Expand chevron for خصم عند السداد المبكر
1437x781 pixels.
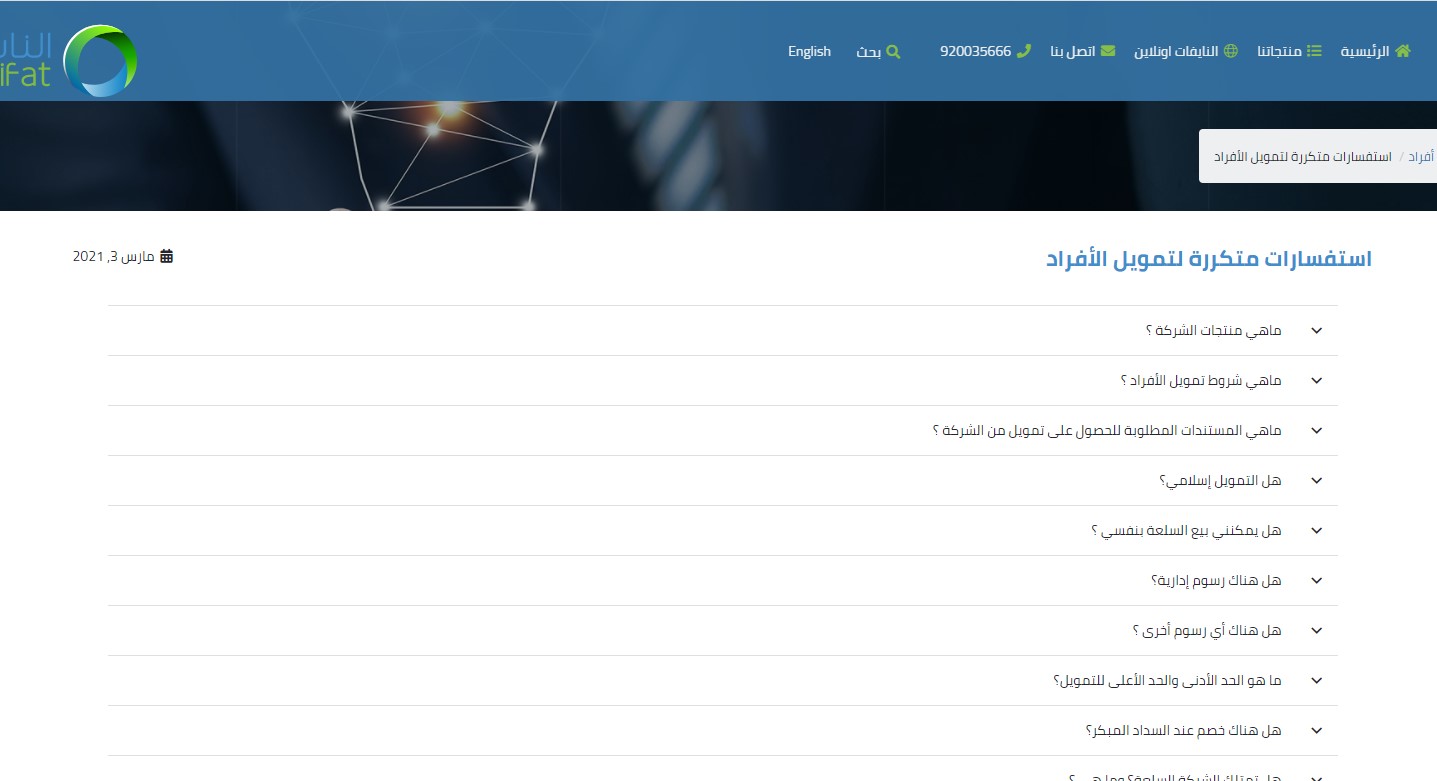pos(1316,731)
